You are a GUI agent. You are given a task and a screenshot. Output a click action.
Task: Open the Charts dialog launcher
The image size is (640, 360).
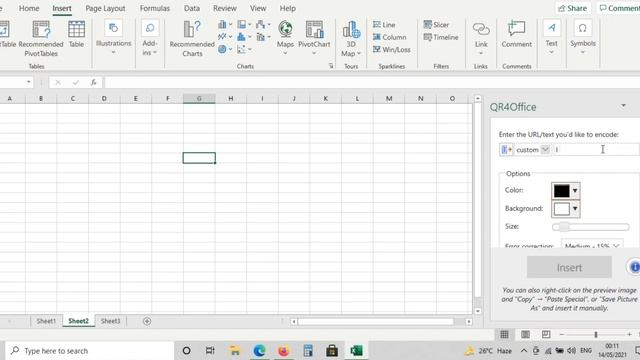point(331,66)
